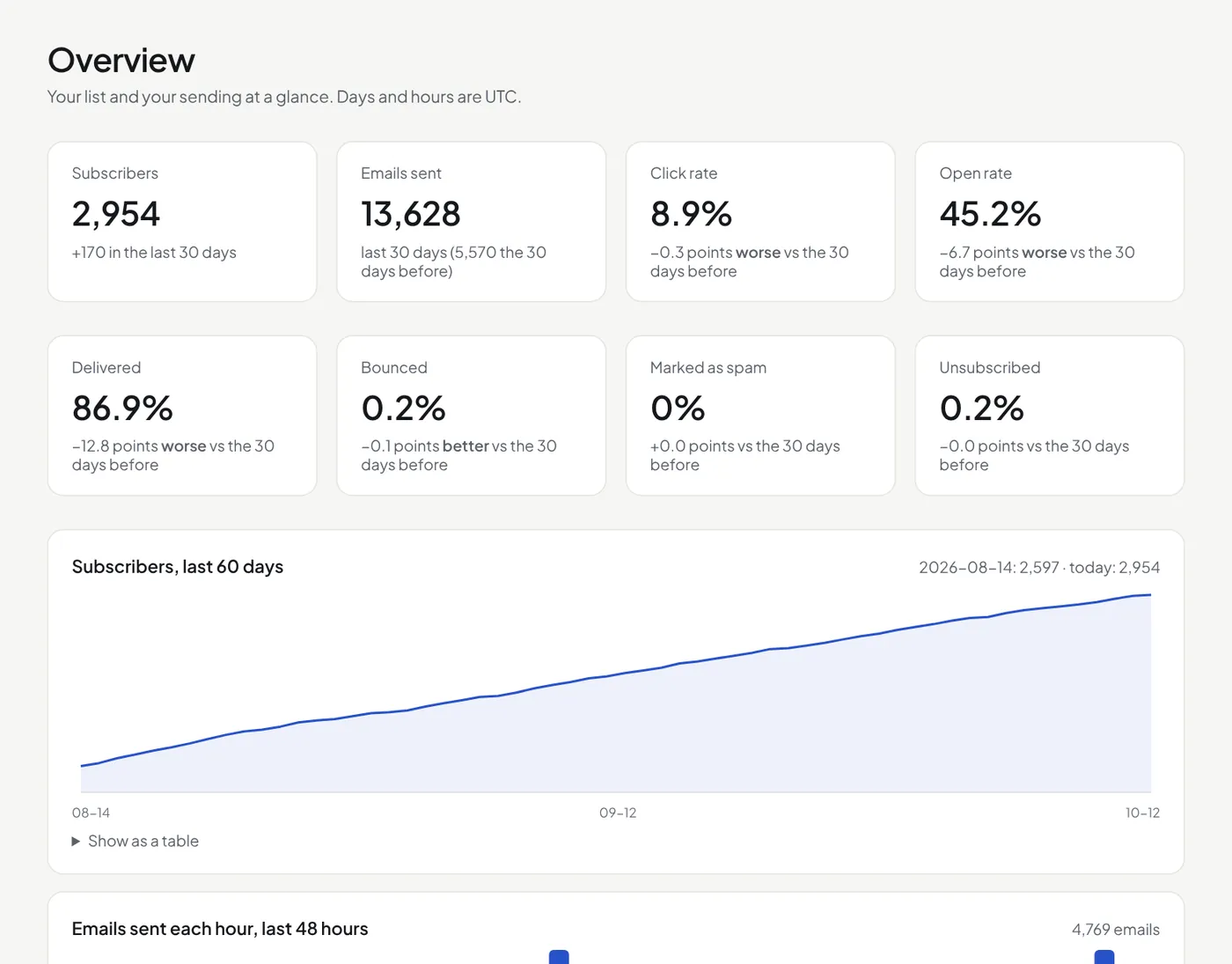Click 'Subscribers, last 60 days' chart title
1232x964 pixels.
click(x=178, y=566)
